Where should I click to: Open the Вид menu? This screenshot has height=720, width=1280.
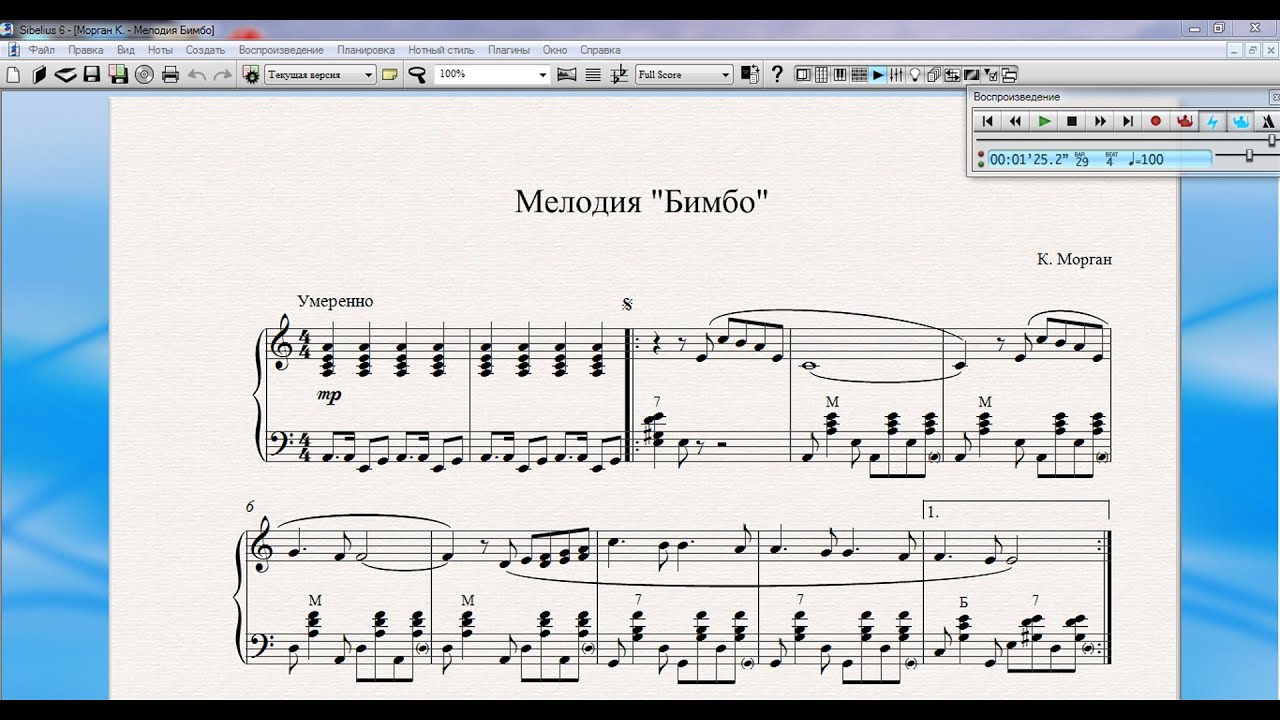126,49
